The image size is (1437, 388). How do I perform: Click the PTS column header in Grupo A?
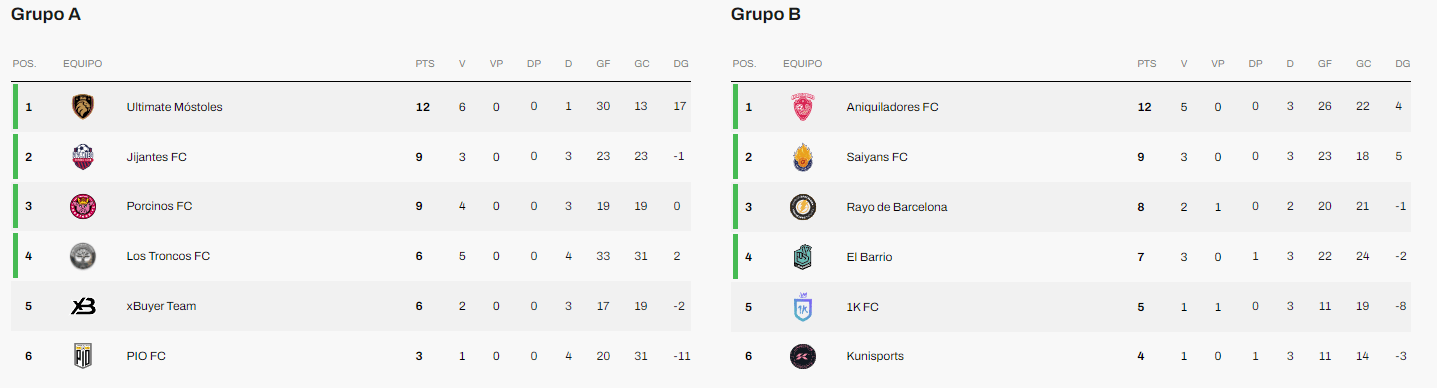pyautogui.click(x=425, y=64)
